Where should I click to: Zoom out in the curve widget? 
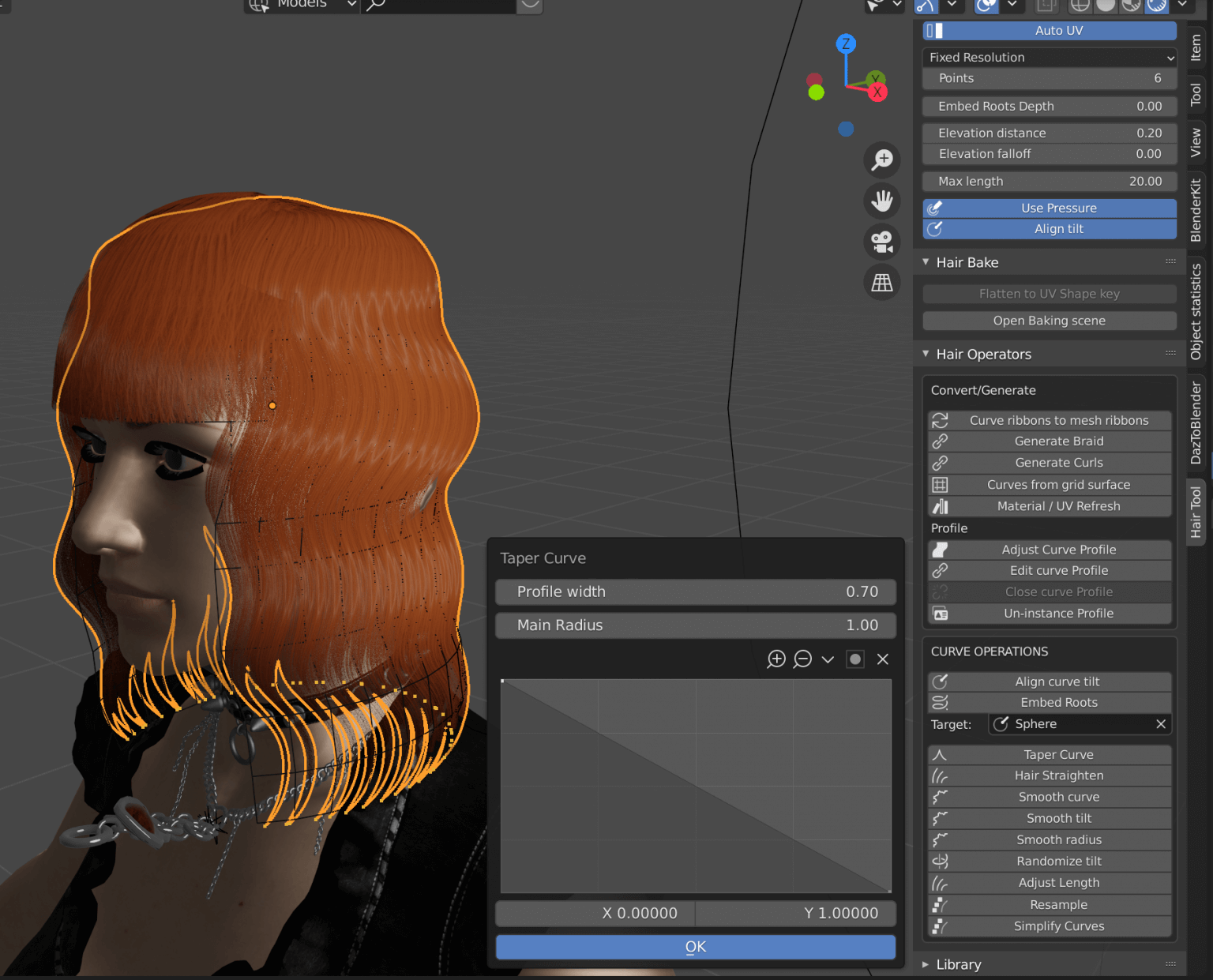tap(803, 659)
